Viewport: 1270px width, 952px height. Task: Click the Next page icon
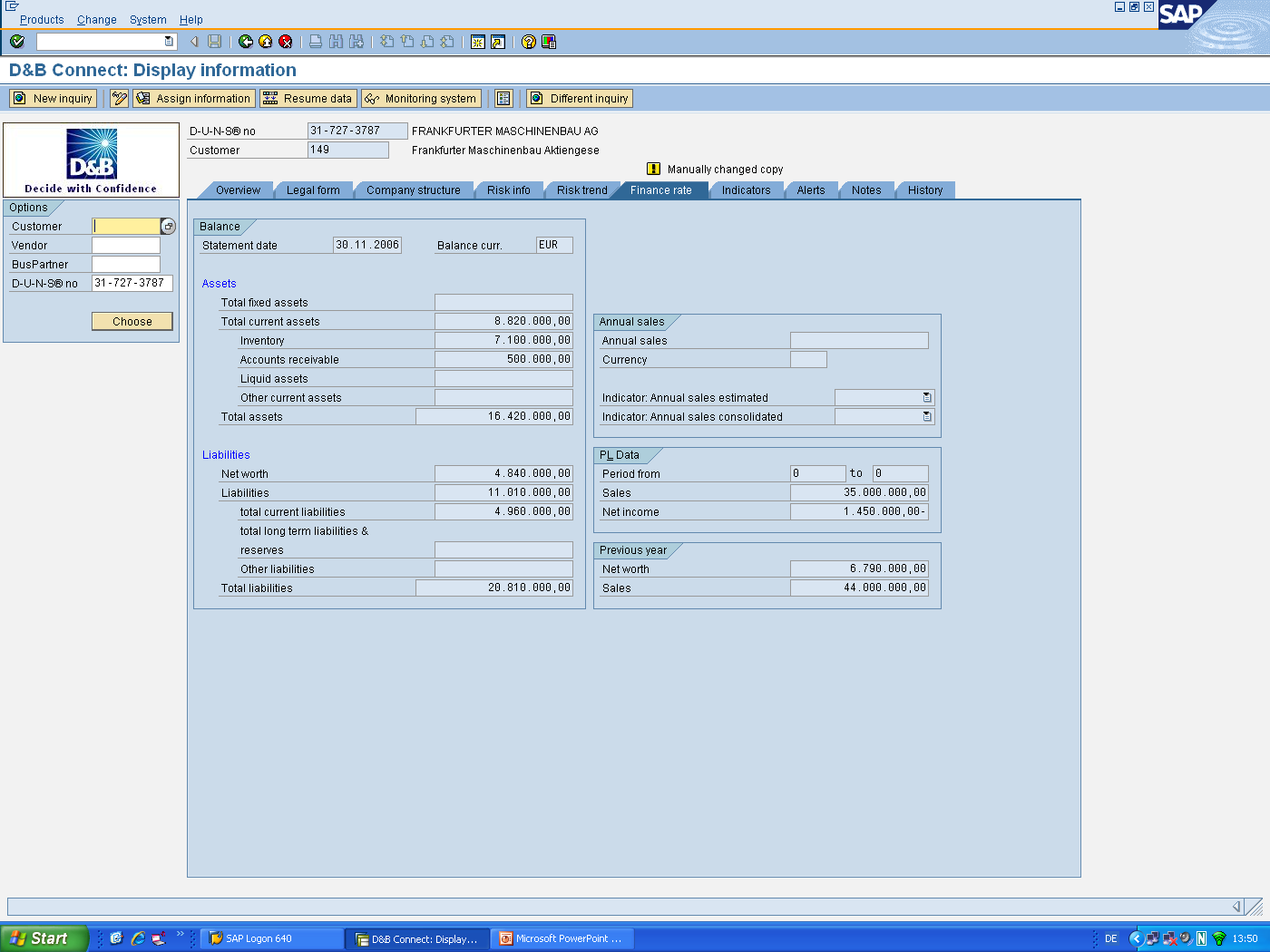coord(427,42)
